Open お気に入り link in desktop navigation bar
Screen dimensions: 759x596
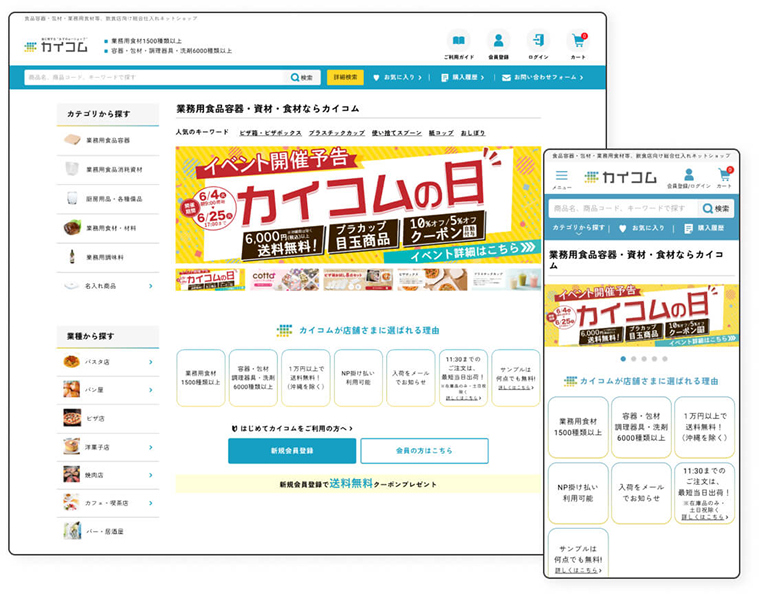click(x=397, y=77)
